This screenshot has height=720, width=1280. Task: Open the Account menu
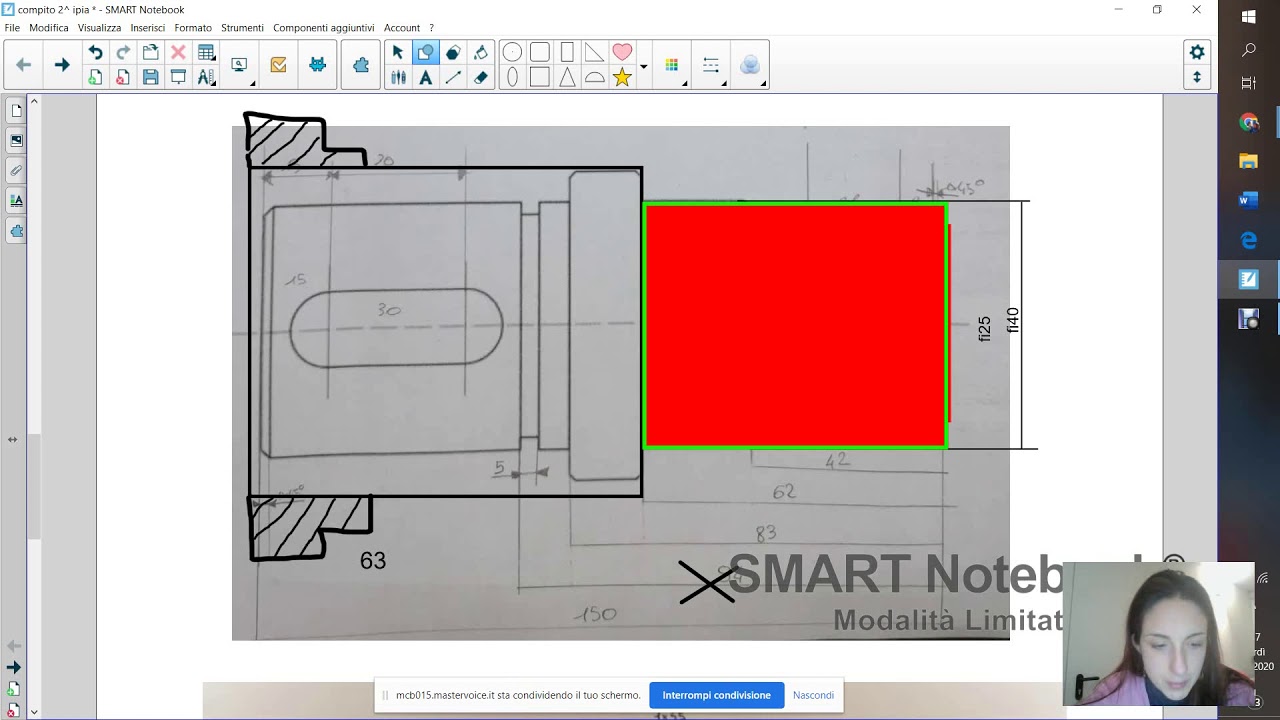[402, 28]
